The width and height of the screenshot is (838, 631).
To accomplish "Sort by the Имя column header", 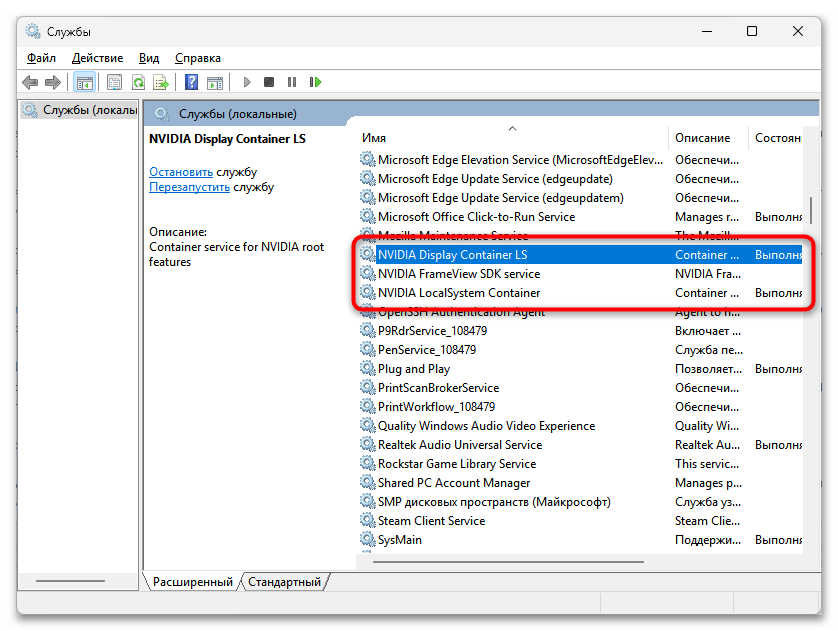I will tap(512, 138).
